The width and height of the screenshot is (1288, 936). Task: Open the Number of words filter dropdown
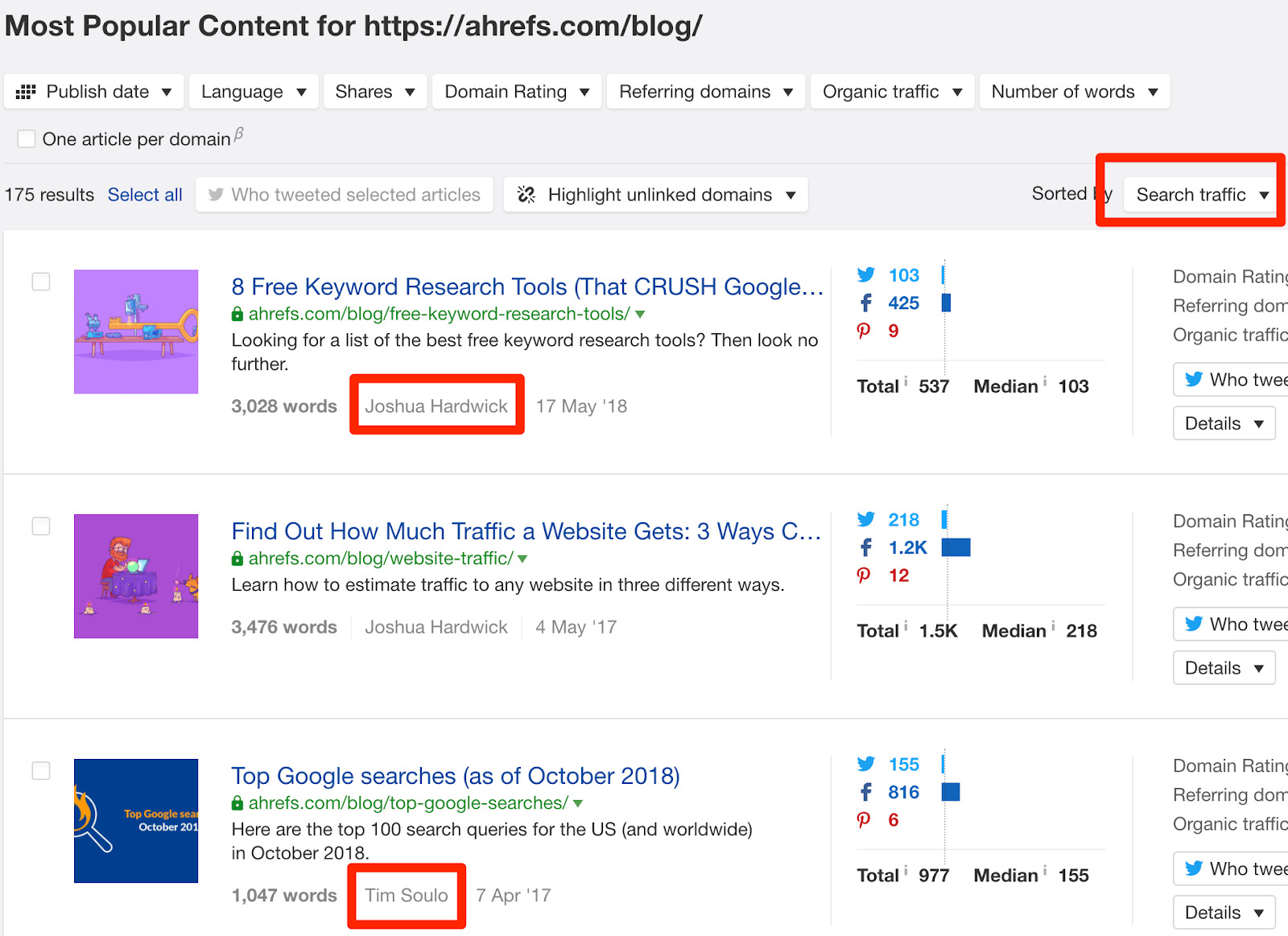click(1075, 92)
